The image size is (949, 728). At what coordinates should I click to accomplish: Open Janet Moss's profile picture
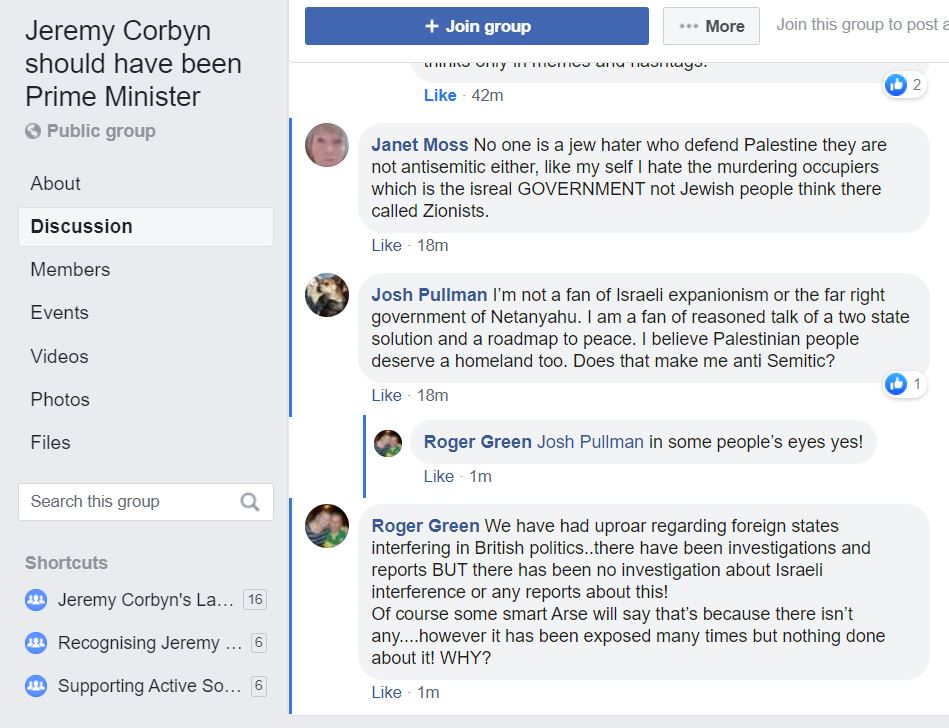point(327,145)
